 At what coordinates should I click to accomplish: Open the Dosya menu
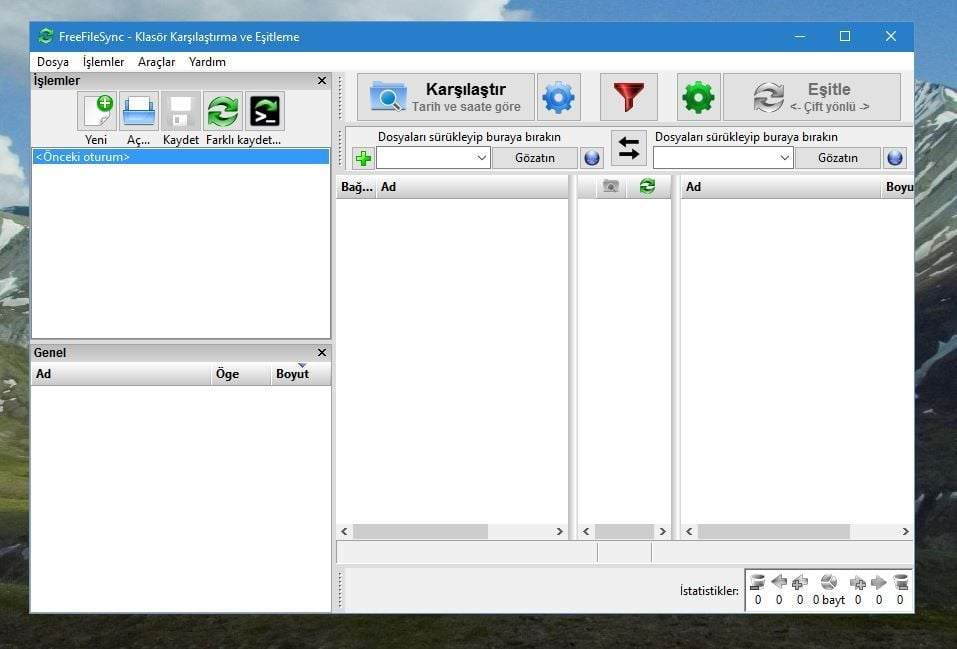pos(52,62)
